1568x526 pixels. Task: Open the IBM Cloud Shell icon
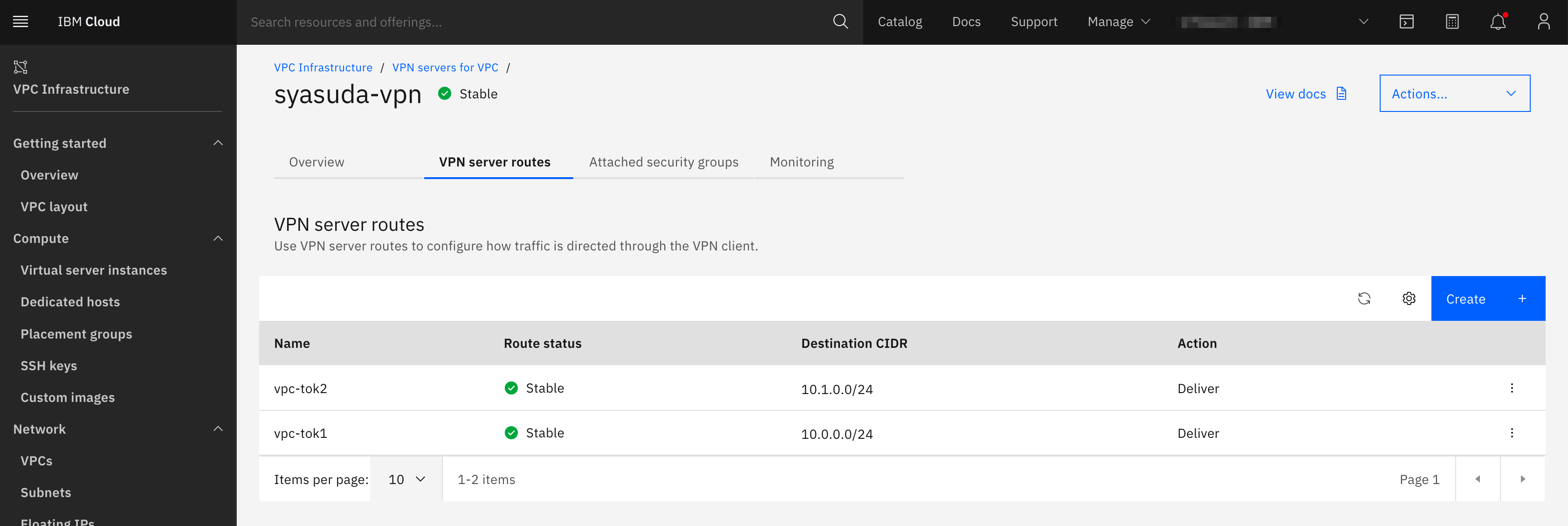(x=1406, y=22)
